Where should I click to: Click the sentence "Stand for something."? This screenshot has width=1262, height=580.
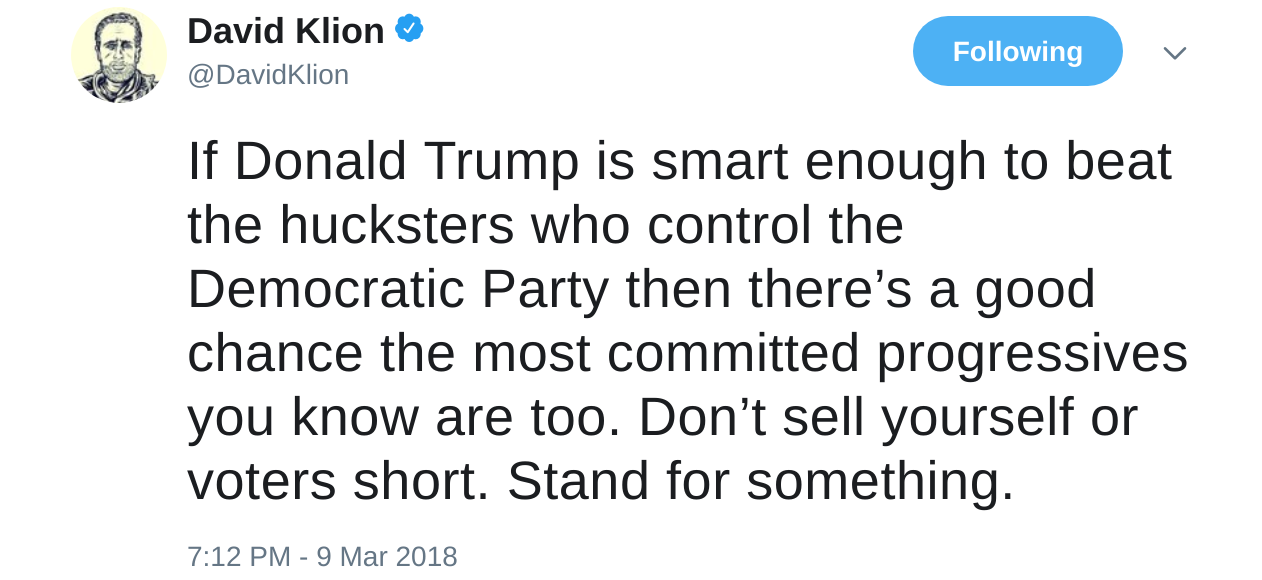760,481
